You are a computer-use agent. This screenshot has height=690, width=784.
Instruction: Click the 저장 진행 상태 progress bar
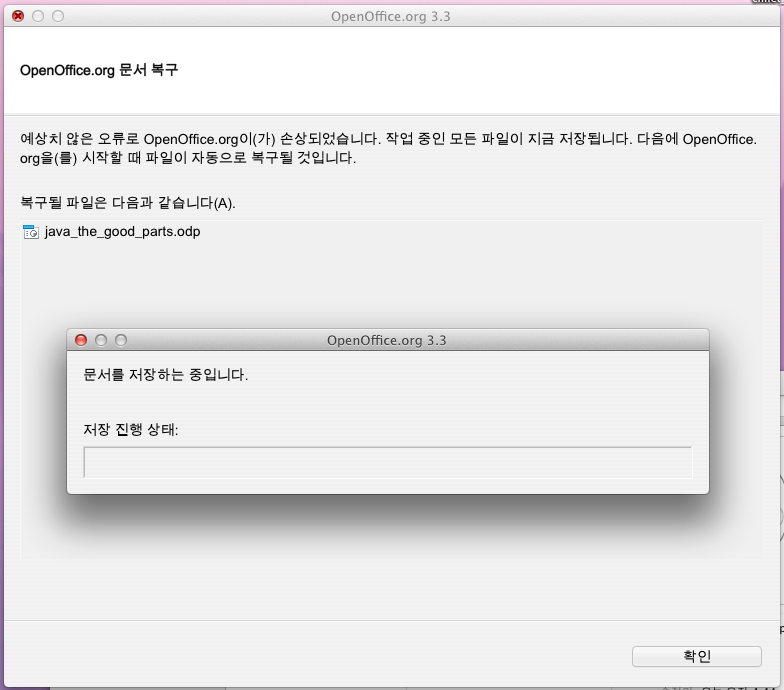[x=387, y=462]
